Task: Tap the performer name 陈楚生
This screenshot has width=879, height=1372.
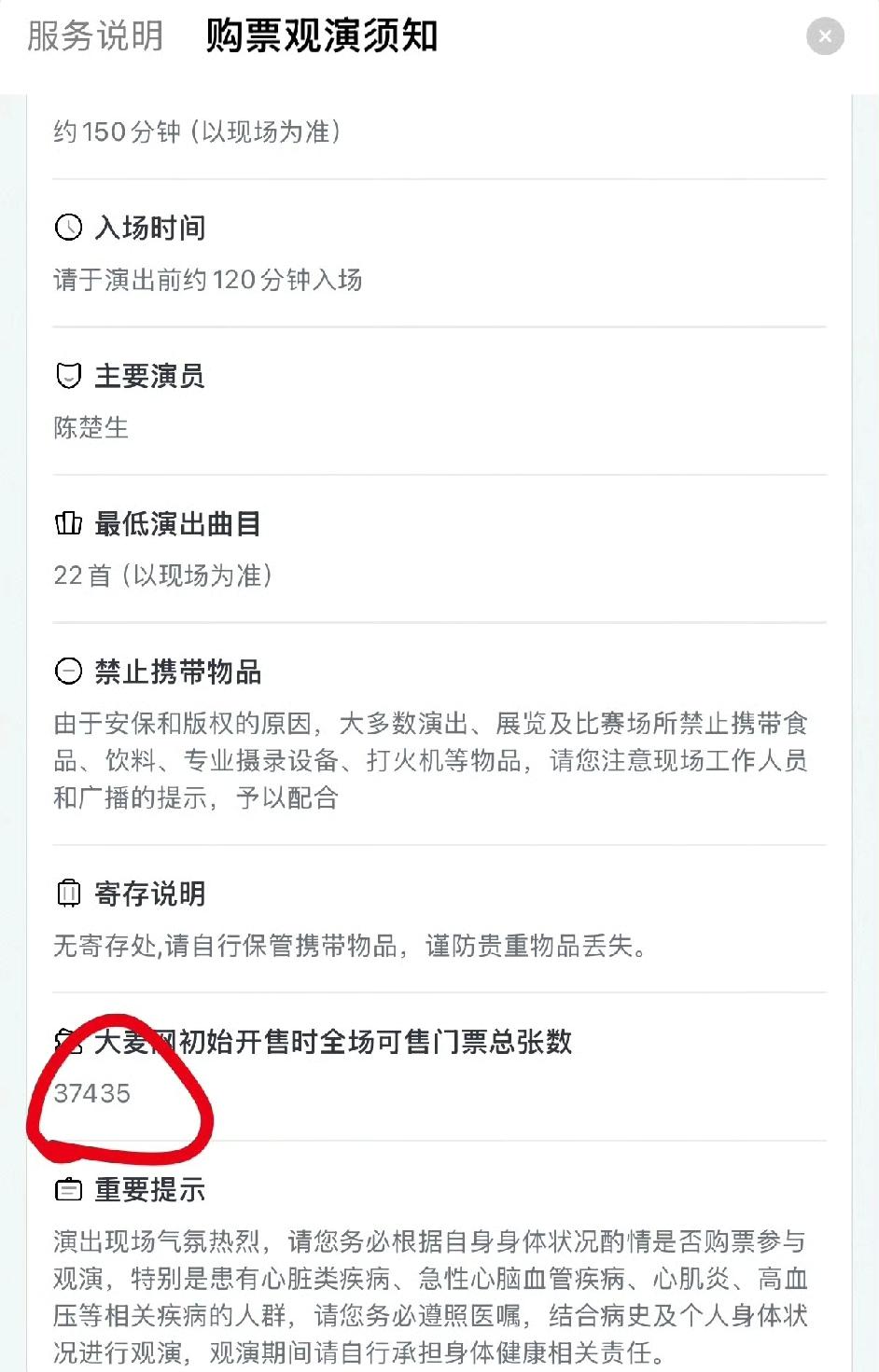Action: click(x=91, y=428)
